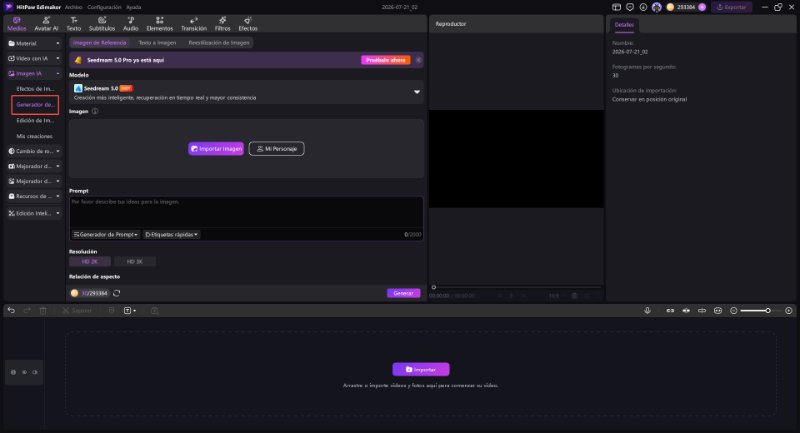Screen dimensions: 800x433
Task: Click the undo arrow in timeline toolbar
Action: point(11,310)
